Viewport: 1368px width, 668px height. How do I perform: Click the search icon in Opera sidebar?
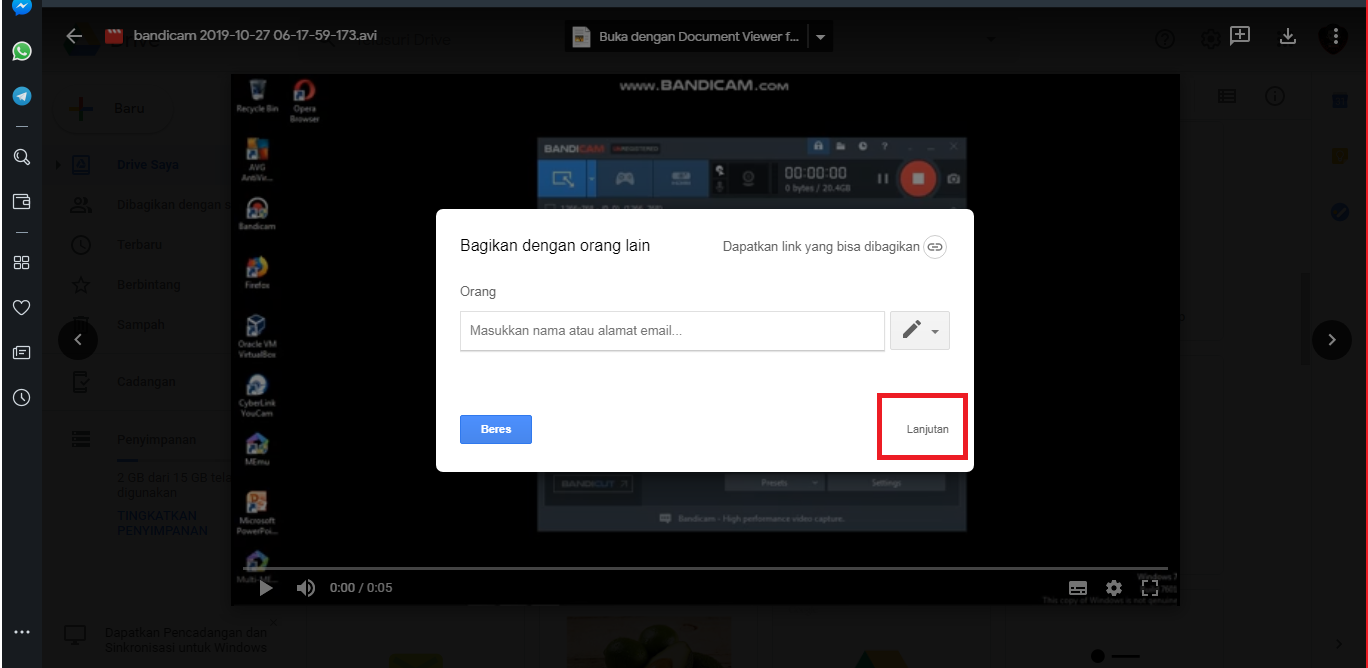click(21, 157)
